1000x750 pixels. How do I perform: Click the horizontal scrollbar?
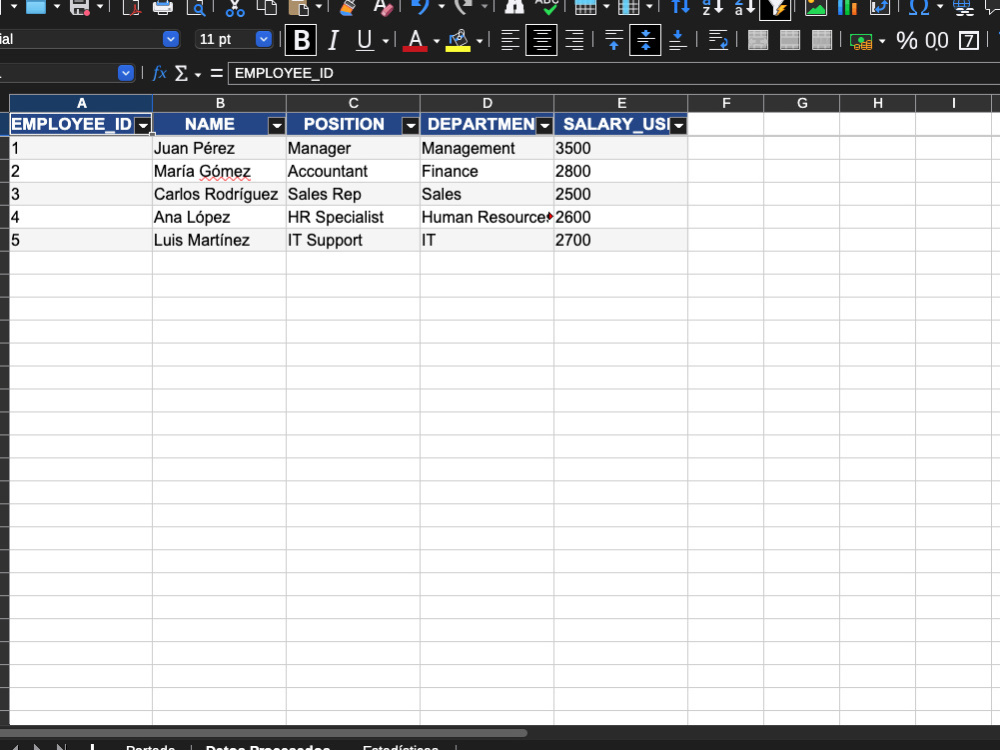pos(264,733)
